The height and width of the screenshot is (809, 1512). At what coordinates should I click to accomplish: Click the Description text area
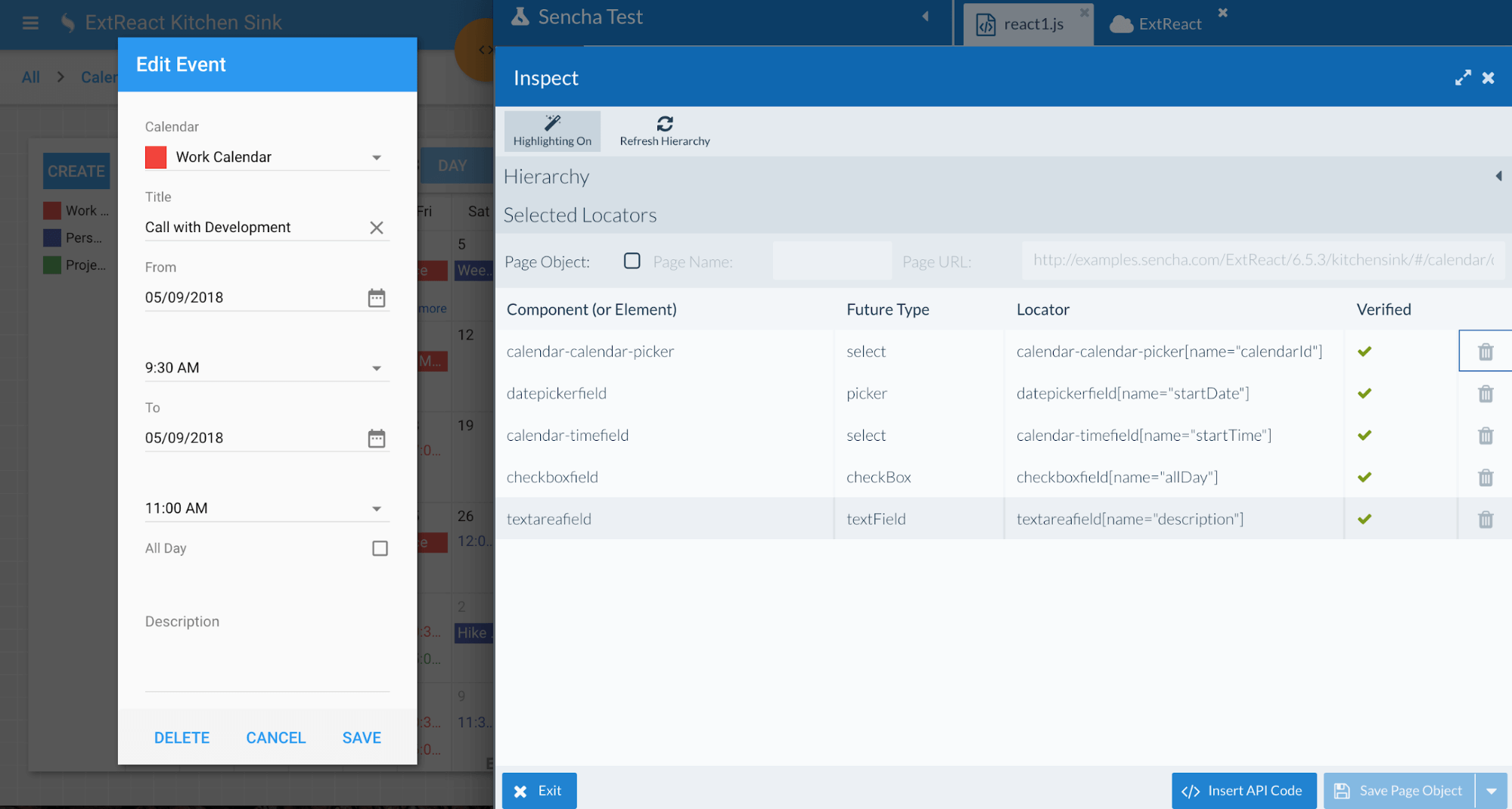[x=267, y=663]
